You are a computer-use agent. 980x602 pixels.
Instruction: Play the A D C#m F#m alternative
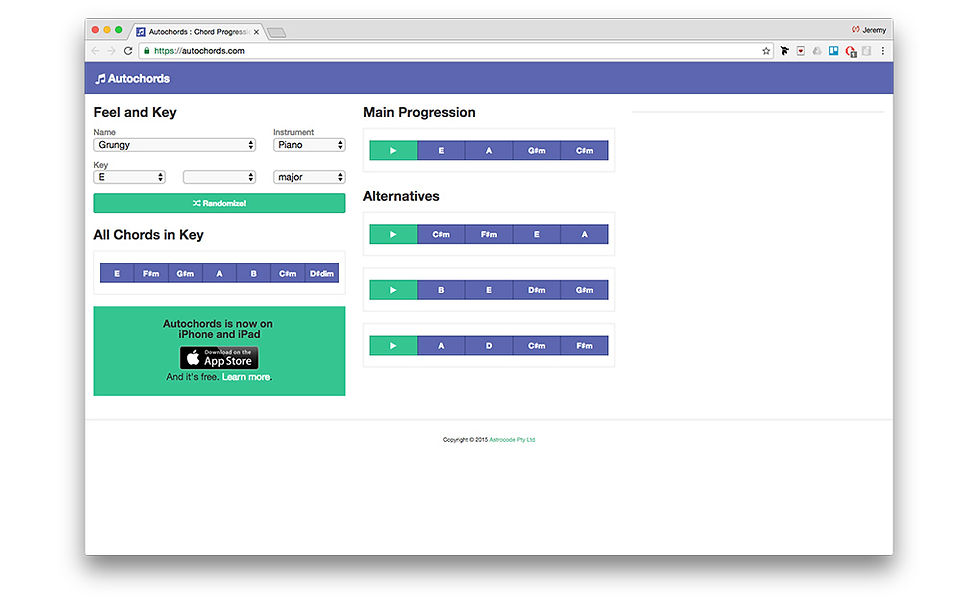tap(393, 346)
